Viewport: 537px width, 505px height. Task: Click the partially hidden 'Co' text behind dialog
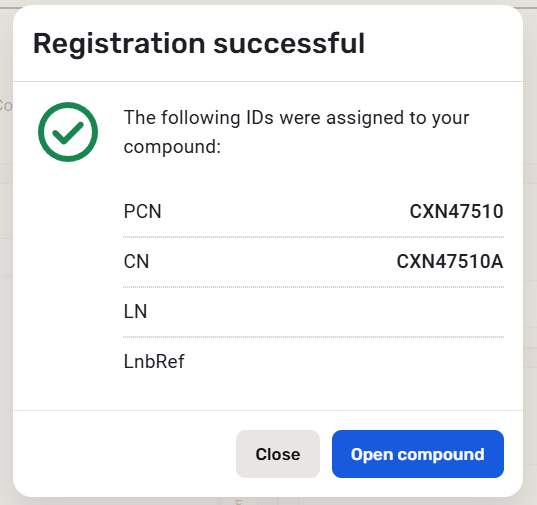click(6, 105)
